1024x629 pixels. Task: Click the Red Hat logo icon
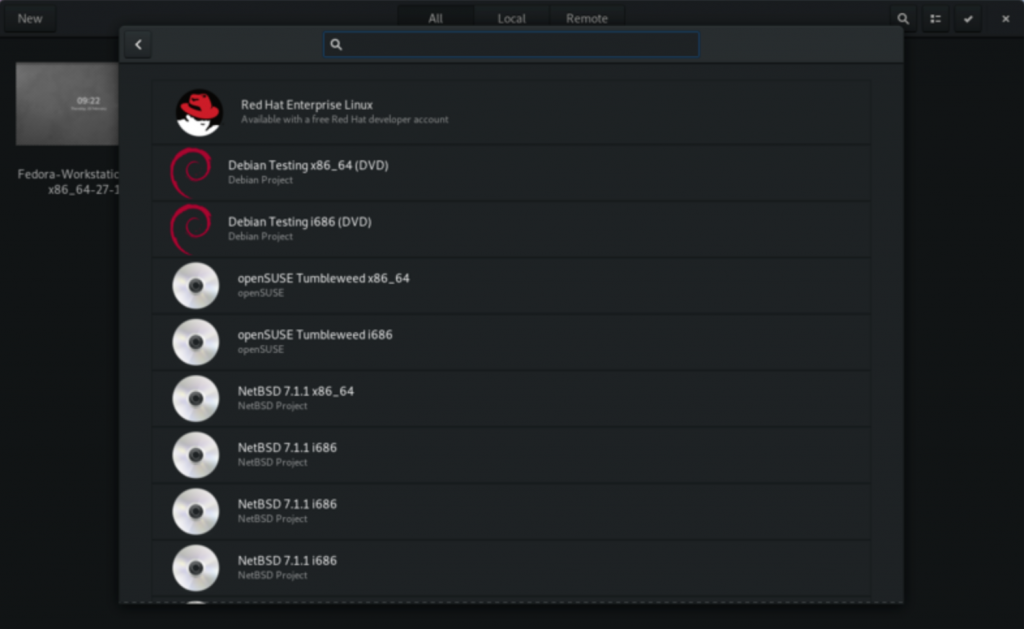(x=199, y=112)
